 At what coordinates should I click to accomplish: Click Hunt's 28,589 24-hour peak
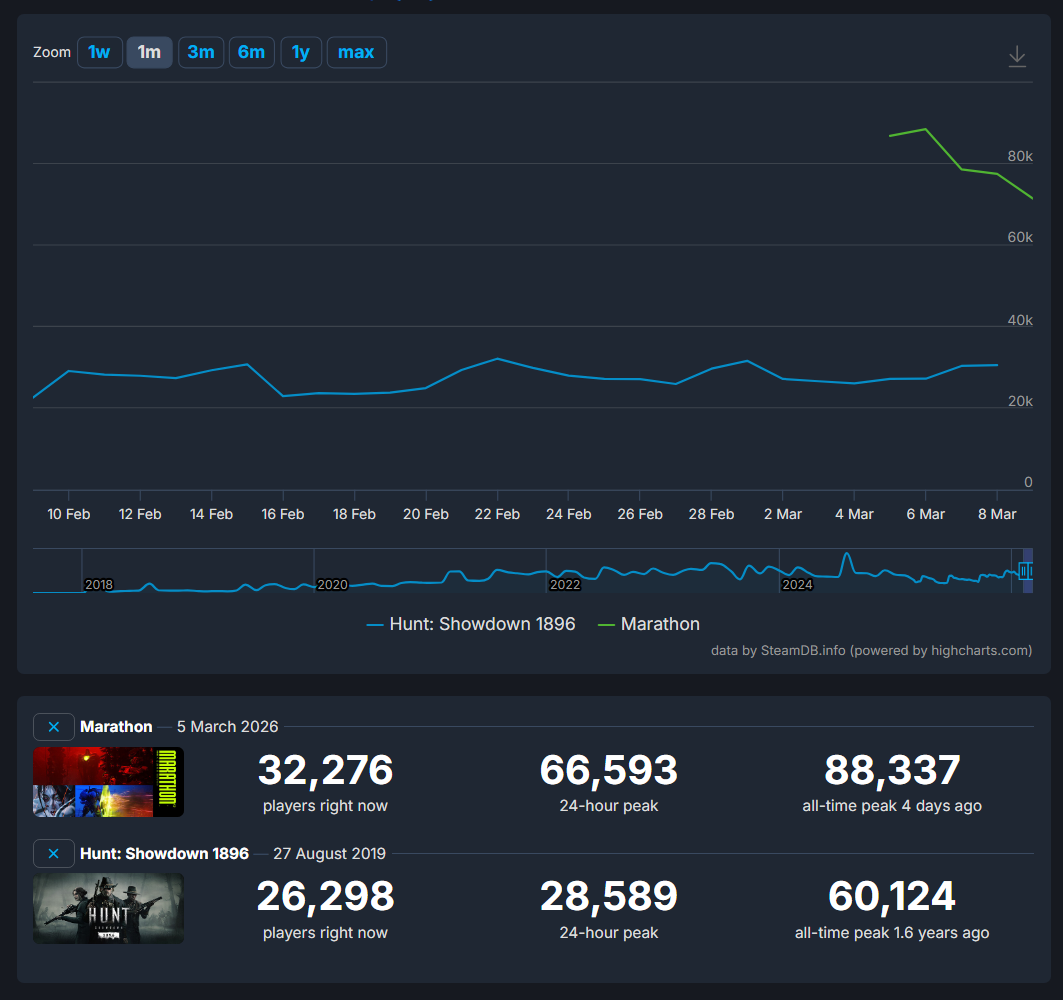[x=609, y=896]
